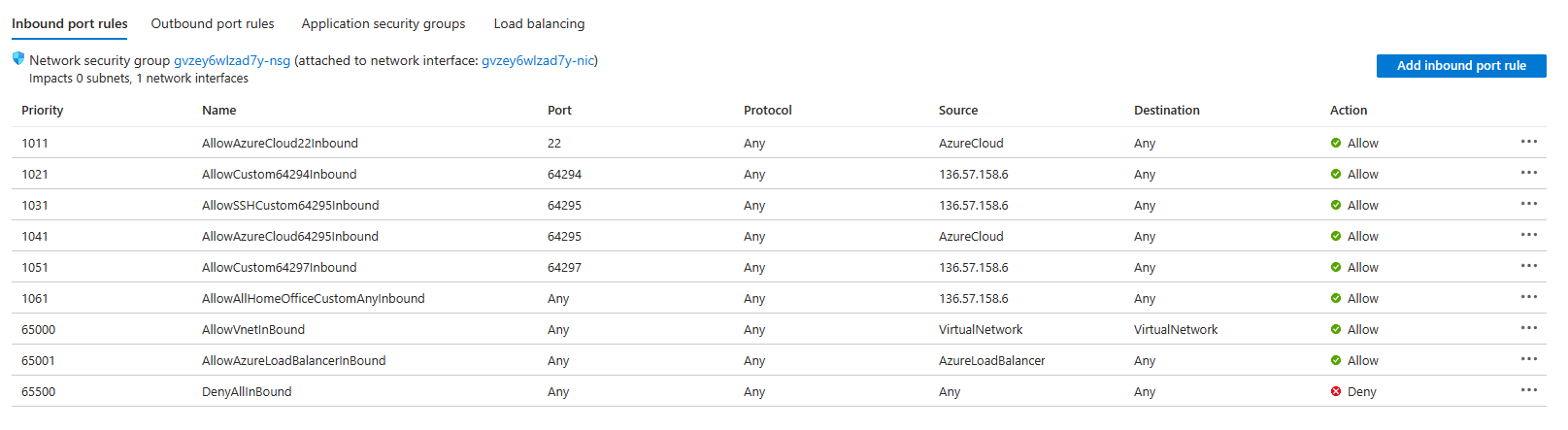The width and height of the screenshot is (1568, 430).
Task: Open the ellipsis menu for AllowAzureCloud22Inbound rule
Action: 1528,142
